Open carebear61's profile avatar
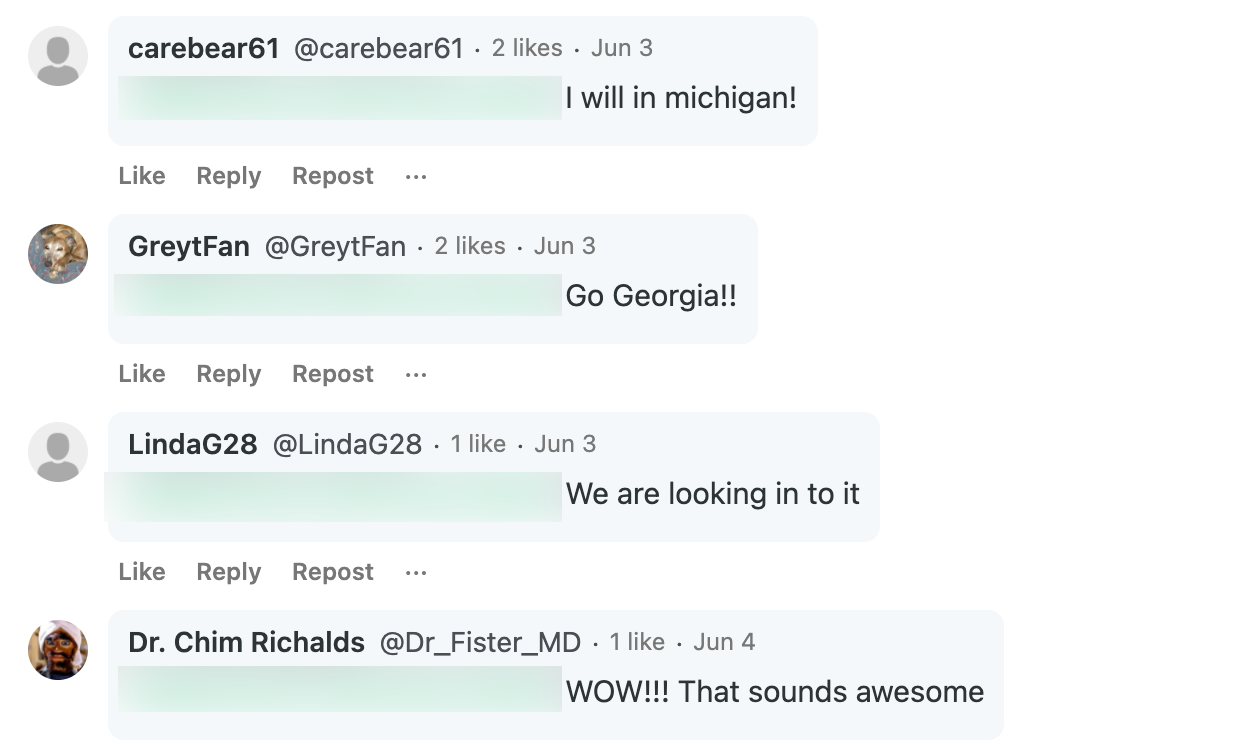Screen dimensions: 1244x756 [x=58, y=56]
